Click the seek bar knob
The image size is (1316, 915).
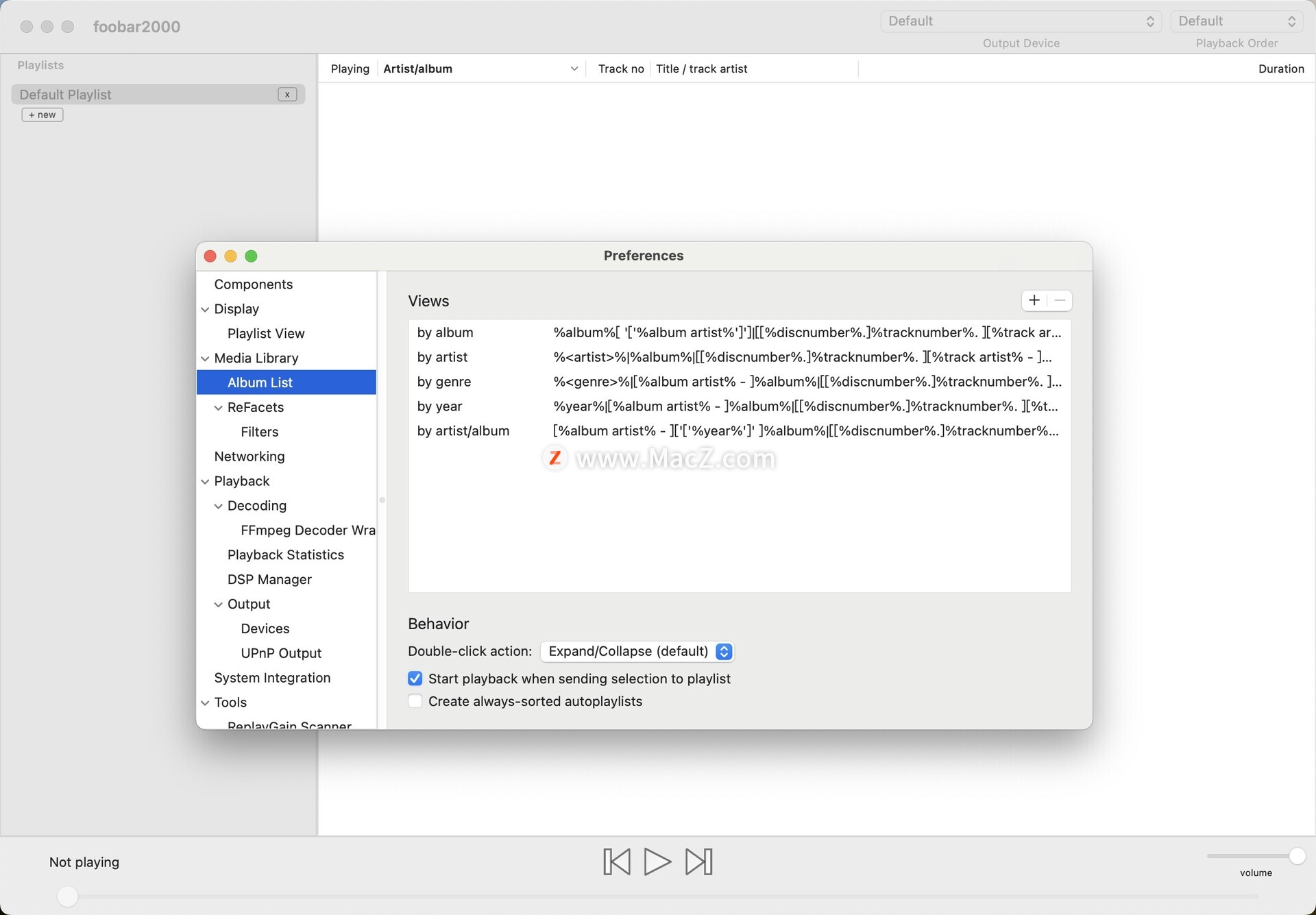(x=67, y=896)
